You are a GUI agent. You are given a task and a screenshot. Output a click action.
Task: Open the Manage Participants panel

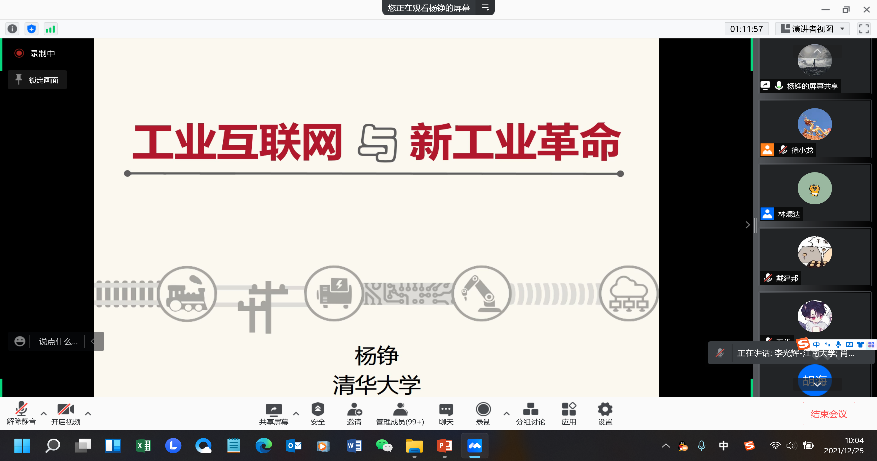[x=400, y=412]
